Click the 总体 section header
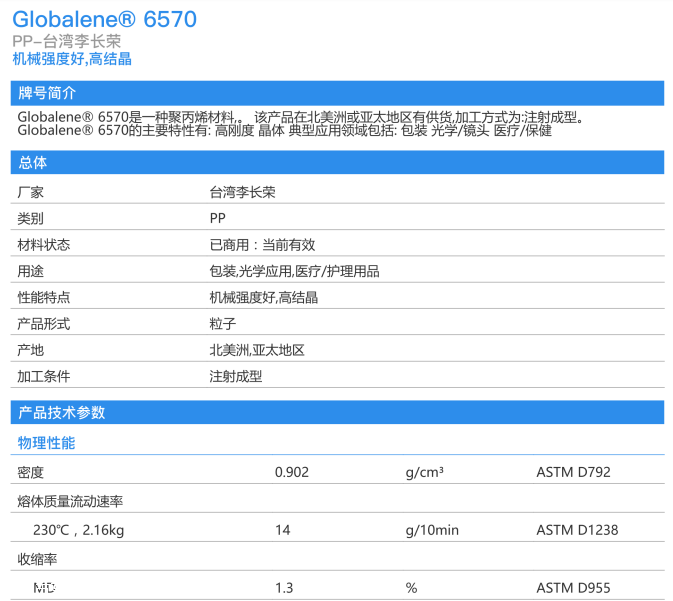Screen dimensions: 673x601 click(x=337, y=162)
